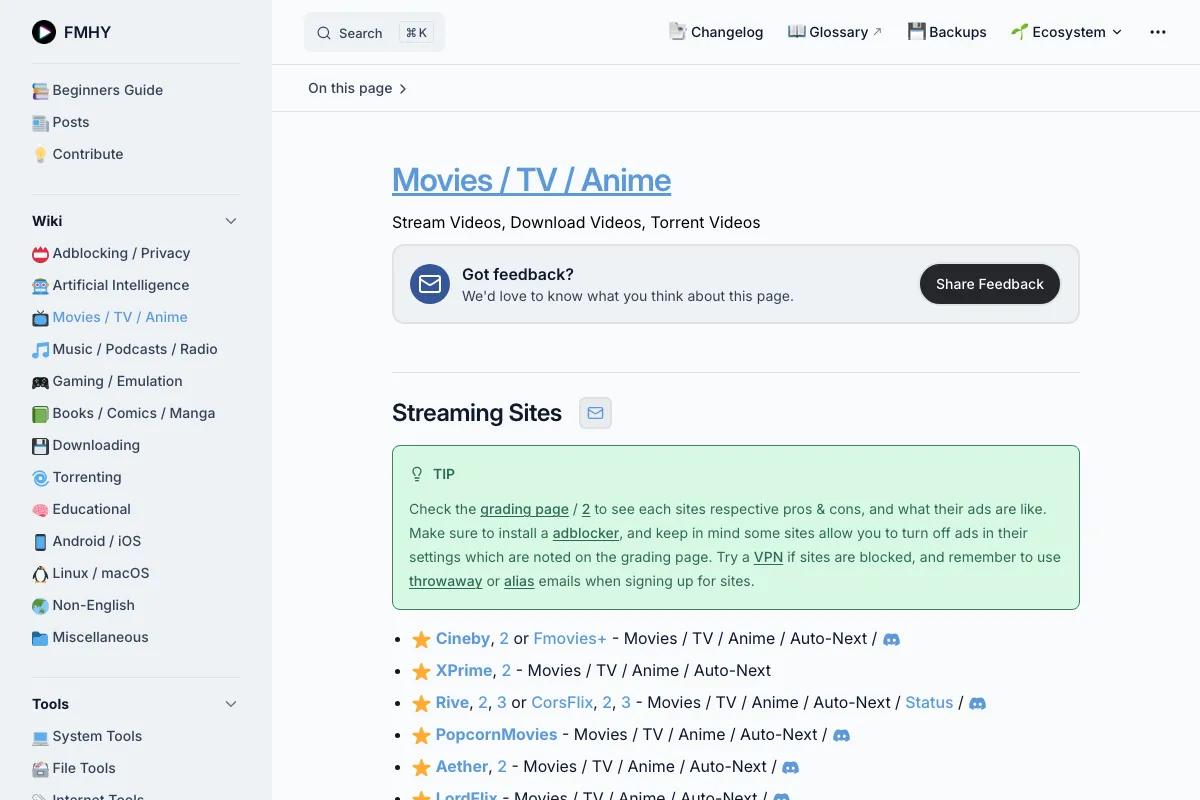This screenshot has height=800, width=1200.
Task: Open the Changelog nav item
Action: coord(716,32)
